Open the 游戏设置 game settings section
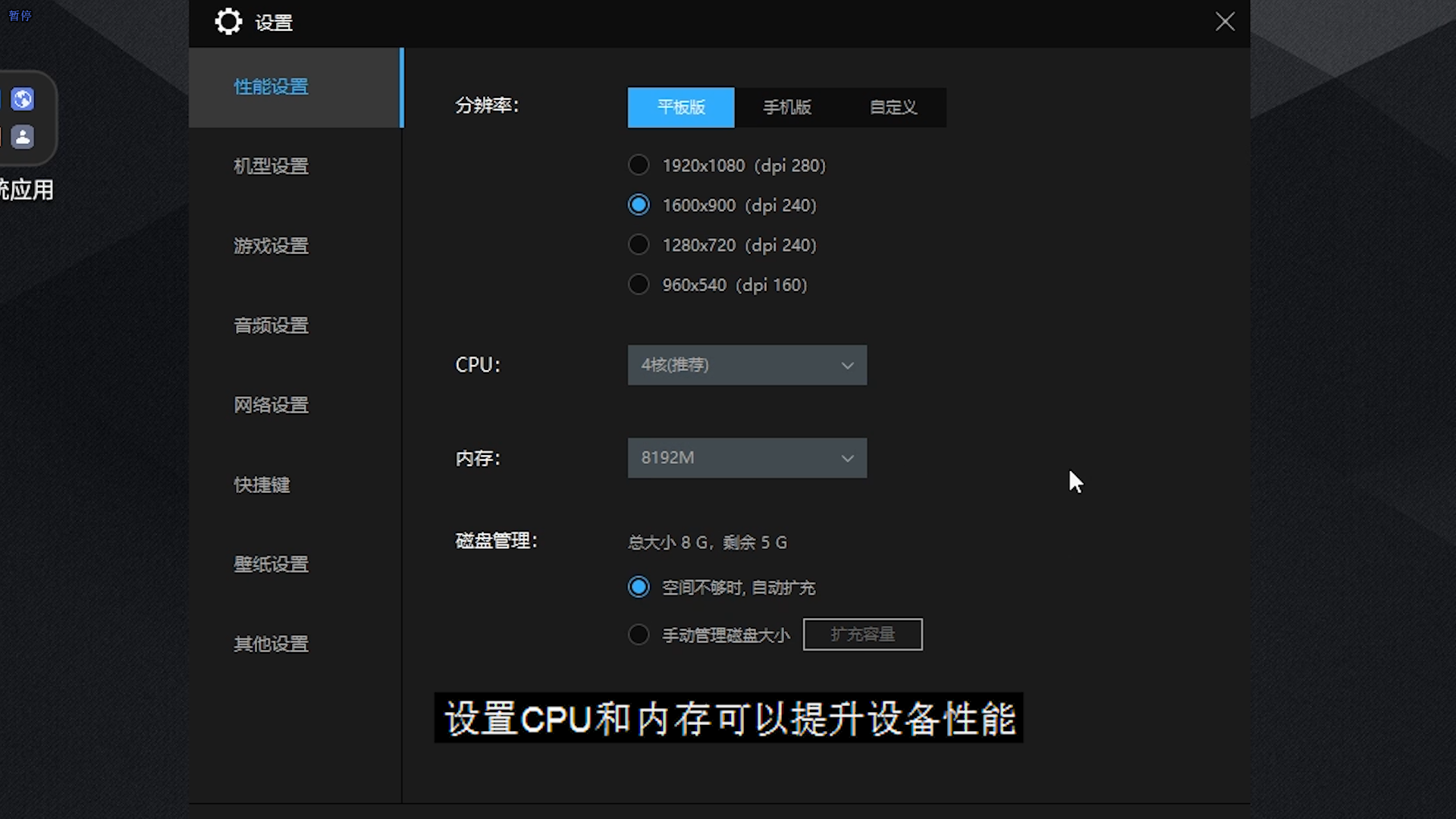The image size is (1456, 819). [271, 246]
